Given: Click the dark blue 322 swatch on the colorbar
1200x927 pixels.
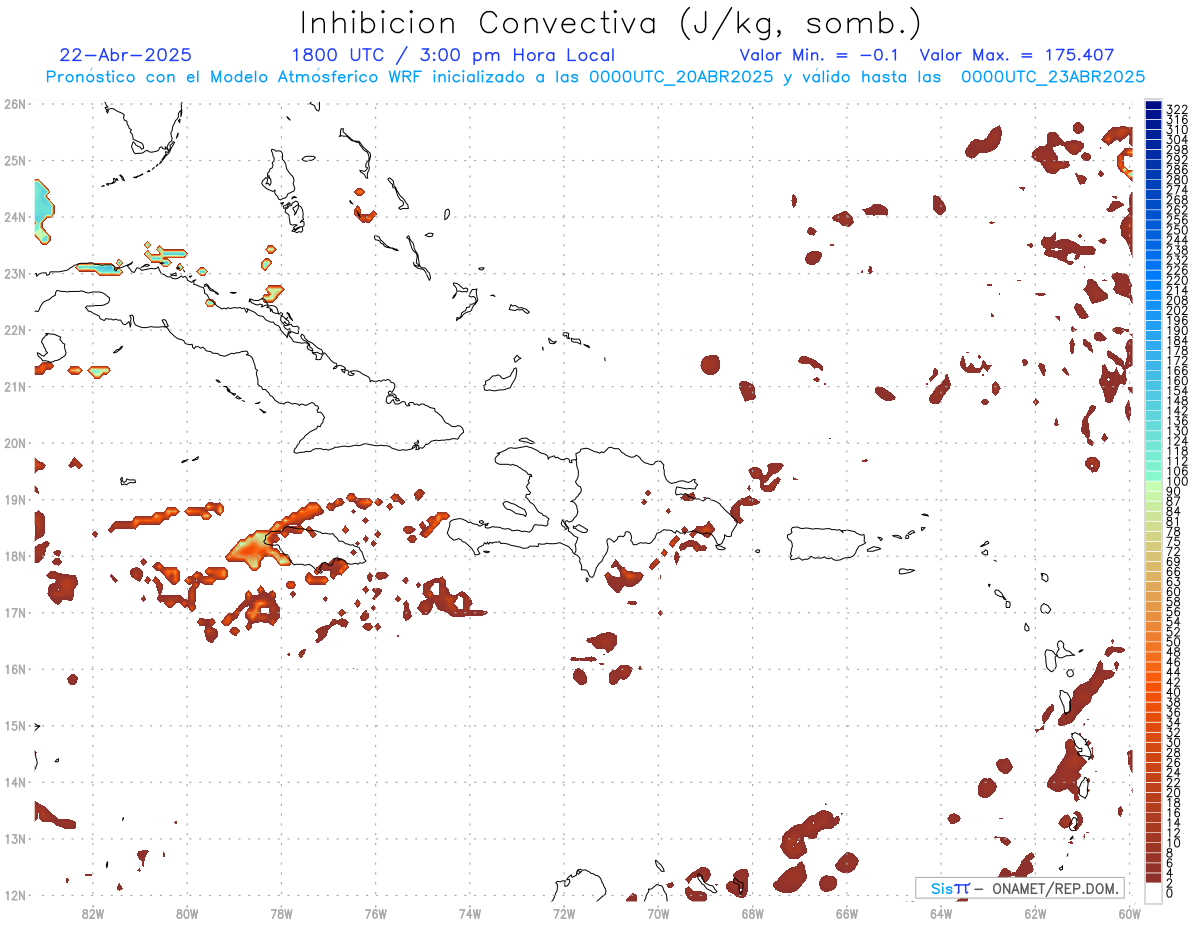Looking at the screenshot, I should pos(1153,105).
